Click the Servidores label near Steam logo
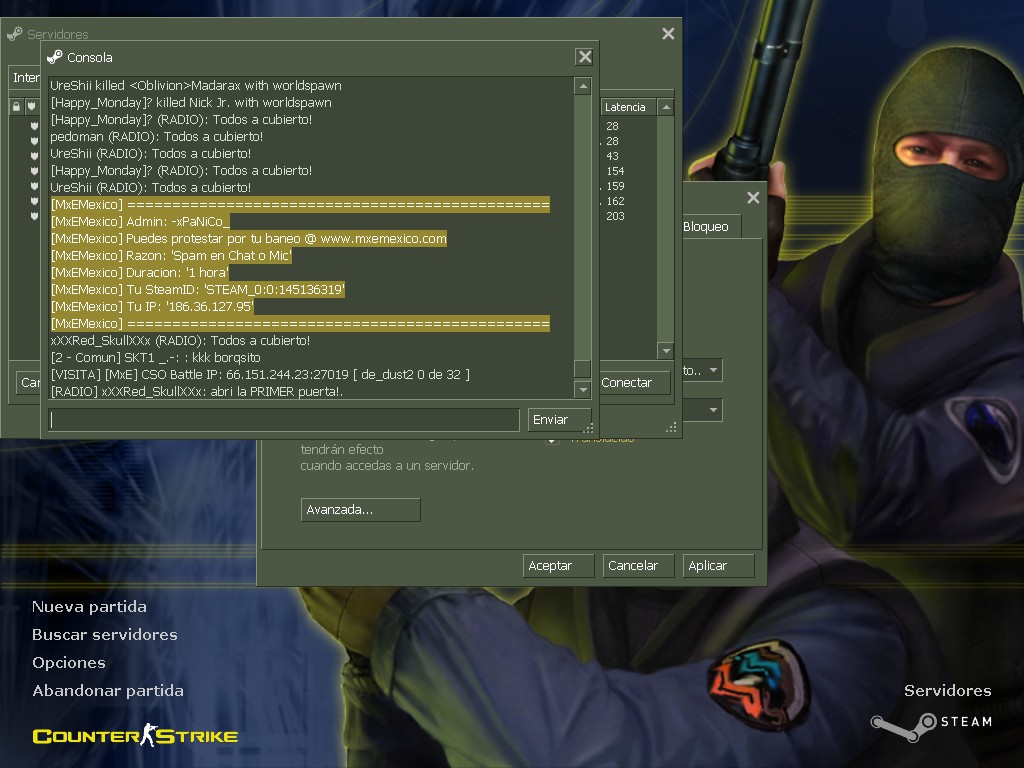 [x=948, y=691]
